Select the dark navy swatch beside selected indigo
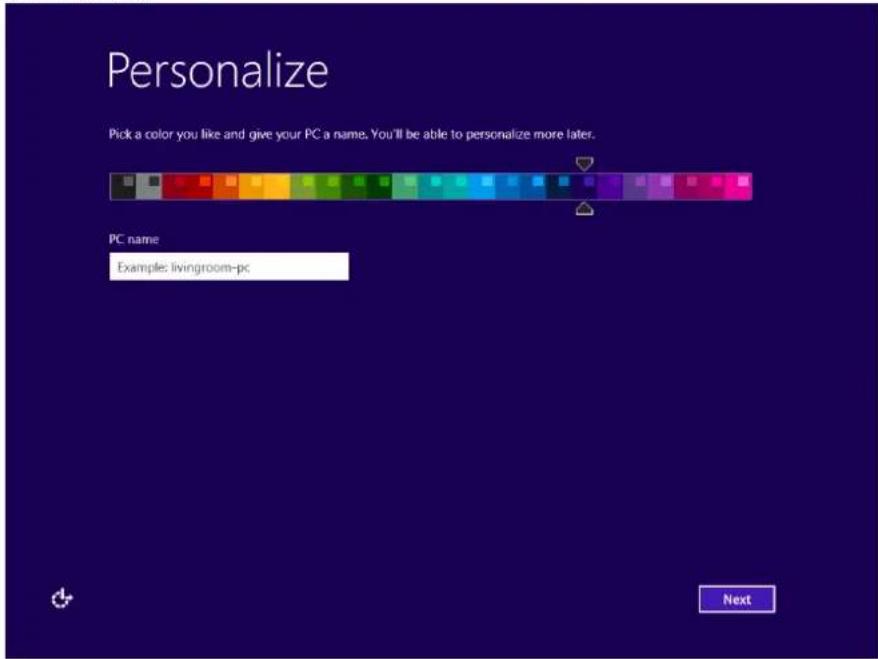Image resolution: width=878 pixels, height=659 pixels. point(559,186)
